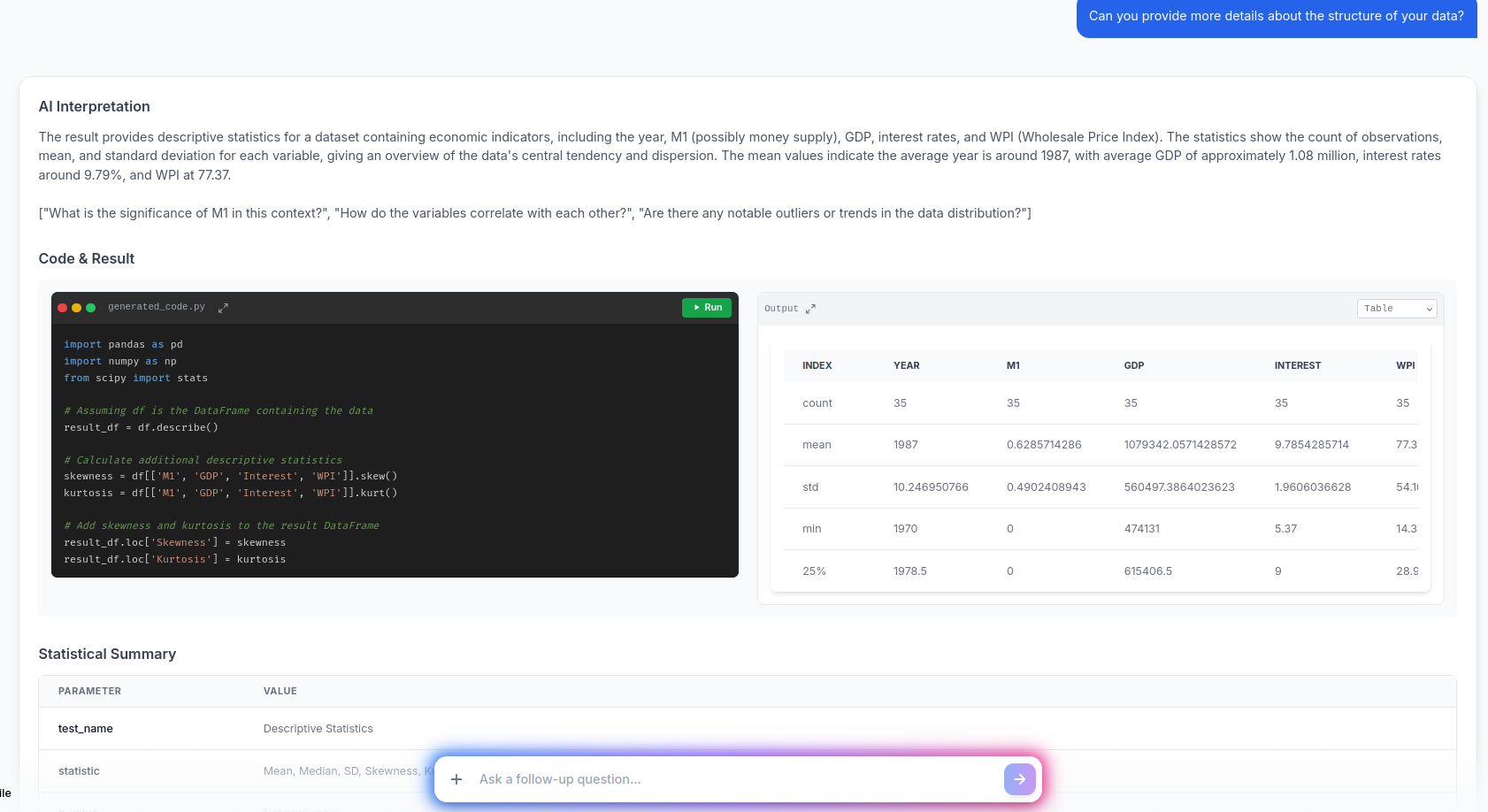The height and width of the screenshot is (812, 1488).
Task: Collapse the Output dropdown after choosing Table
Action: point(1396,309)
